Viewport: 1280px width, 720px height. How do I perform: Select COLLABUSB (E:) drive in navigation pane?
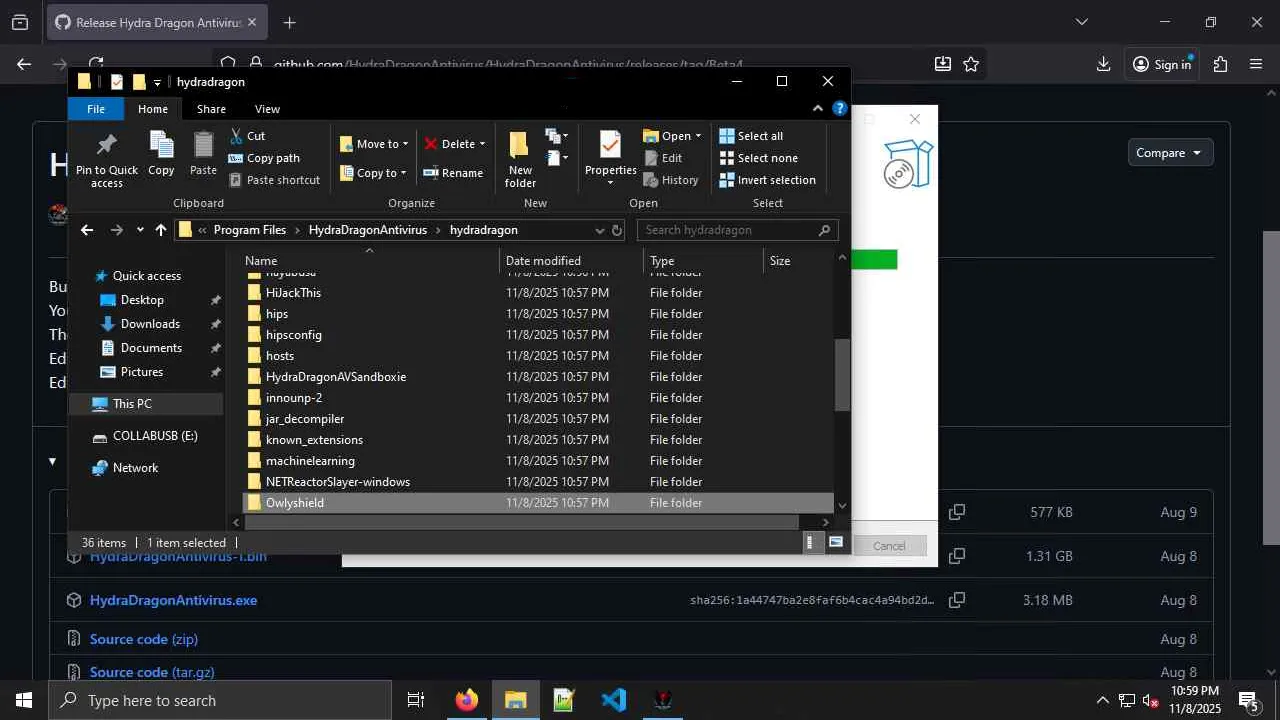155,436
